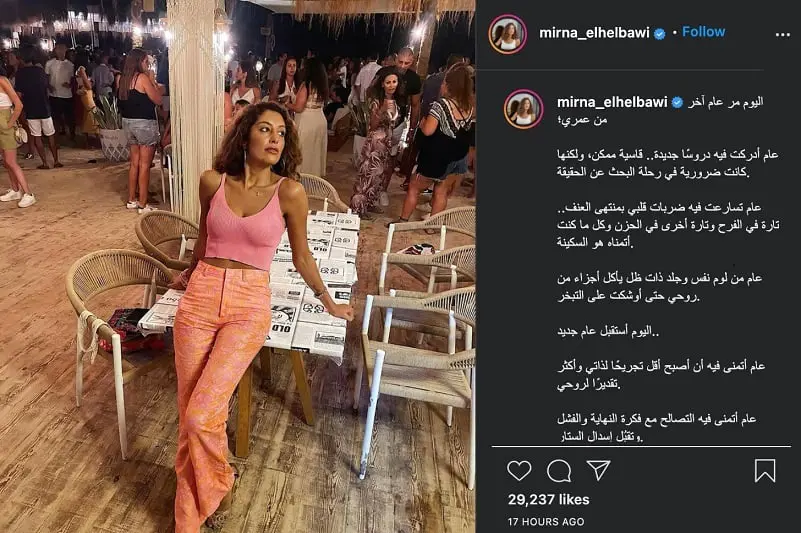Click the verified badge in the post header
801x533 pixels.
point(659,34)
